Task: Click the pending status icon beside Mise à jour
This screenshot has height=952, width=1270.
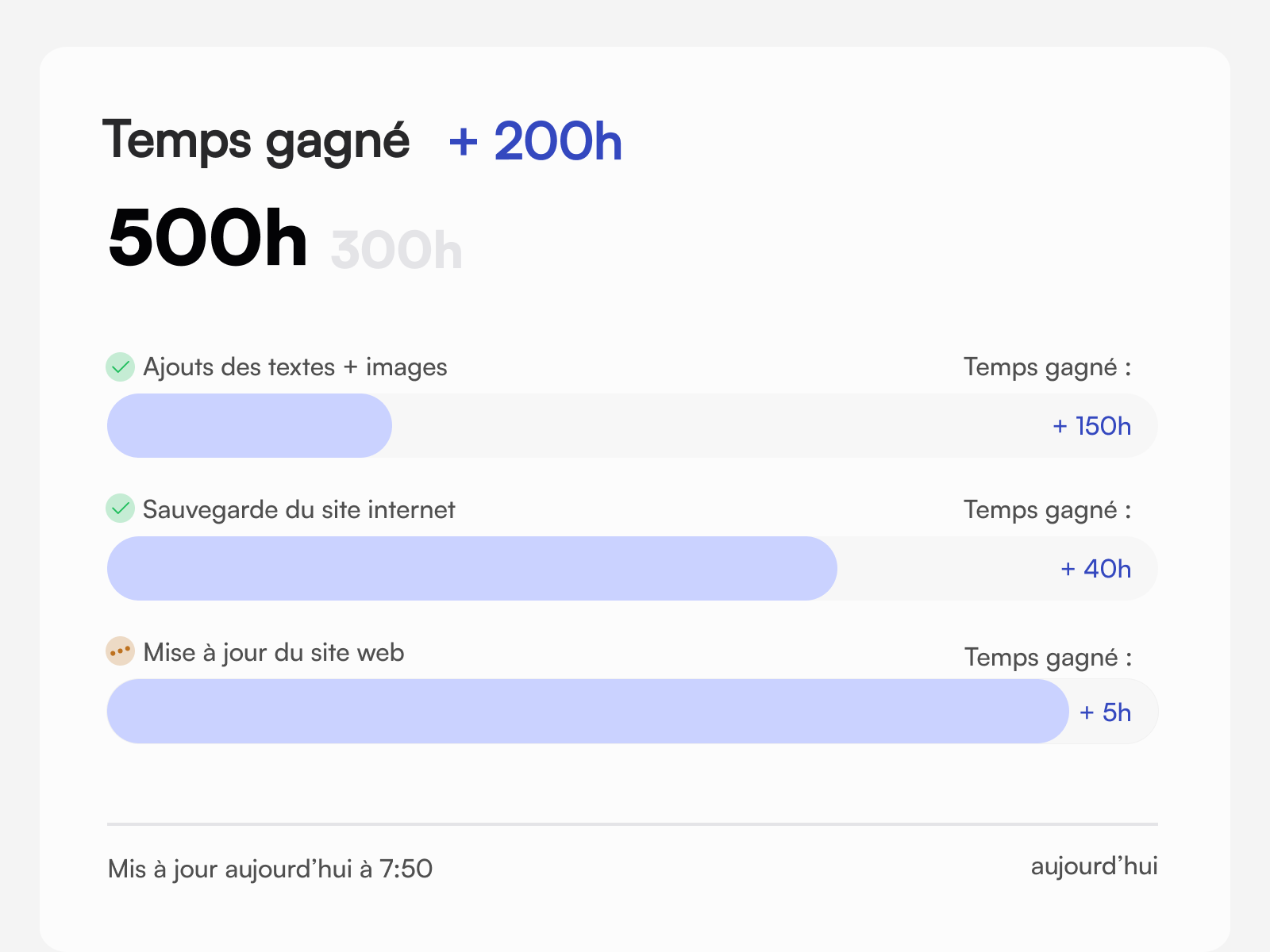Action: 119,652
